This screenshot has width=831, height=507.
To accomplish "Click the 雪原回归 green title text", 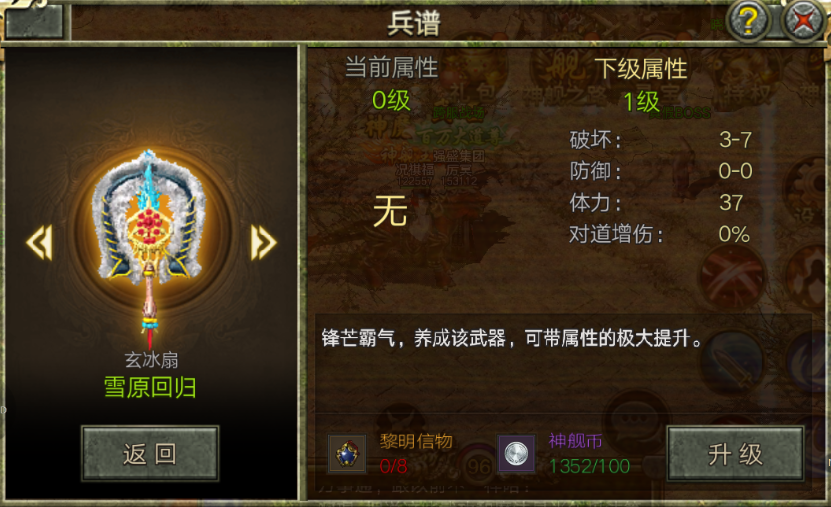I will point(151,387).
